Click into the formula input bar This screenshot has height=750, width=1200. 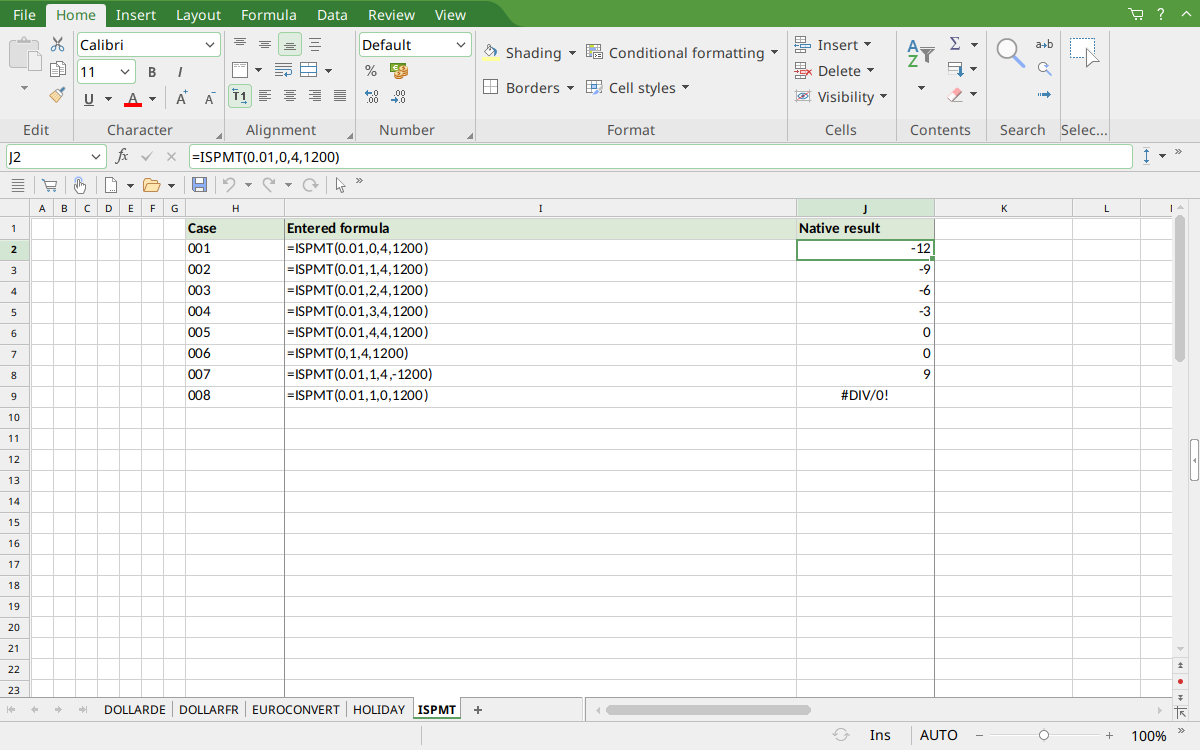coord(660,157)
